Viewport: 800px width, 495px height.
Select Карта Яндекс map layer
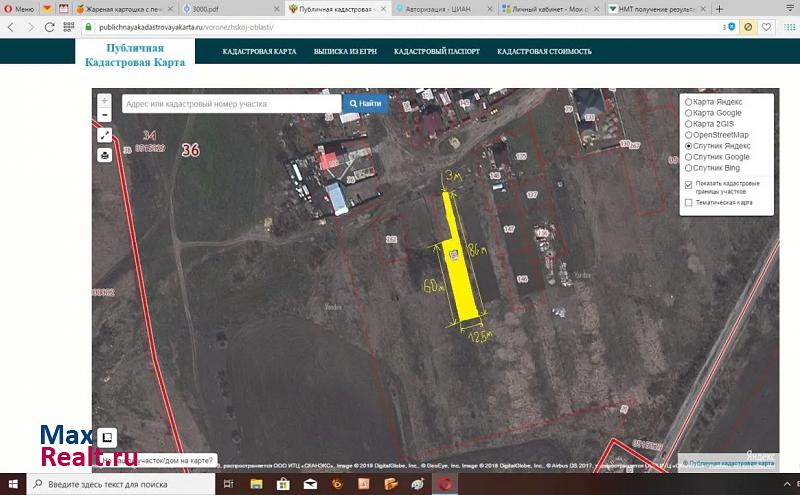click(688, 102)
